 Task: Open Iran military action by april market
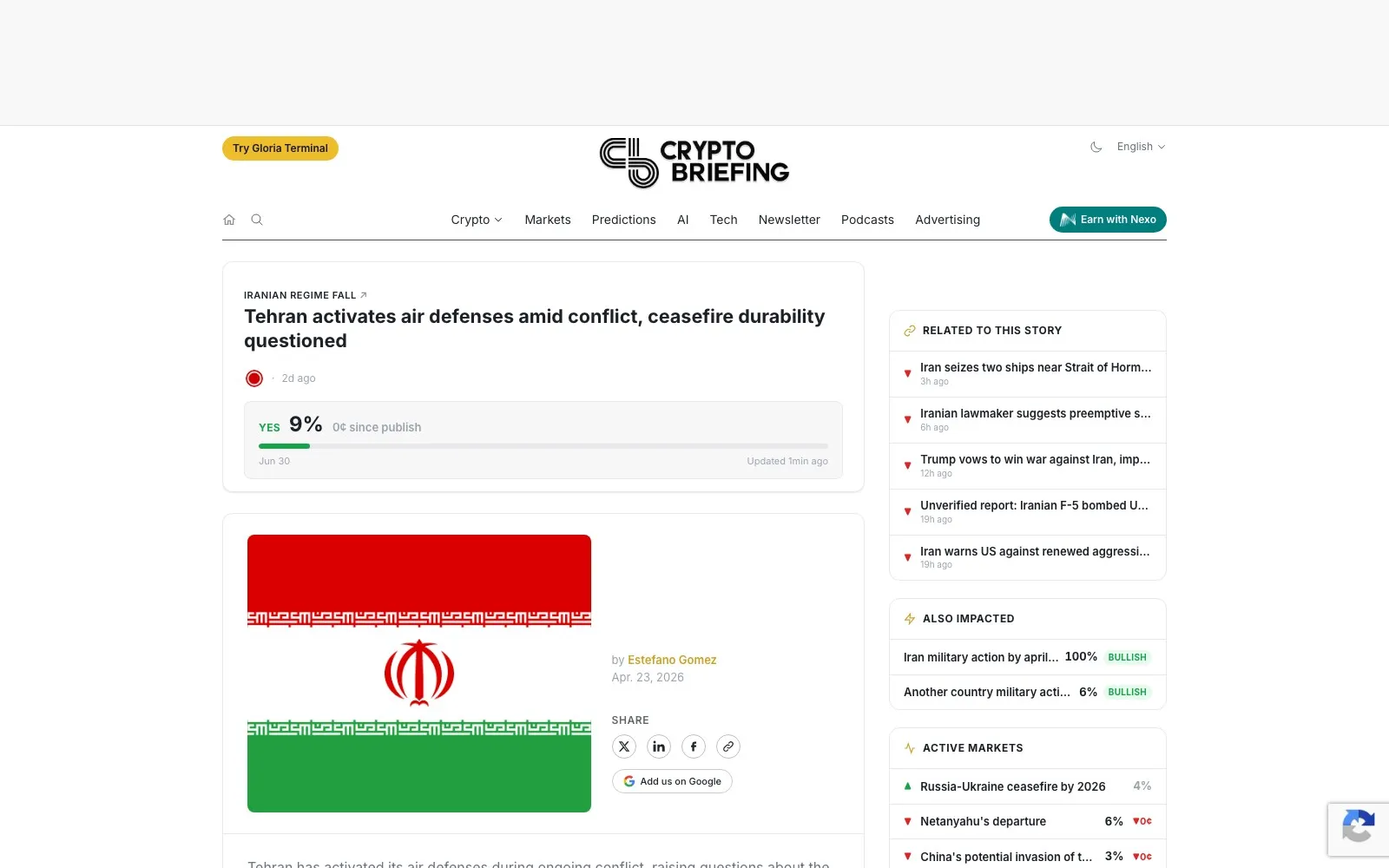click(1028, 657)
